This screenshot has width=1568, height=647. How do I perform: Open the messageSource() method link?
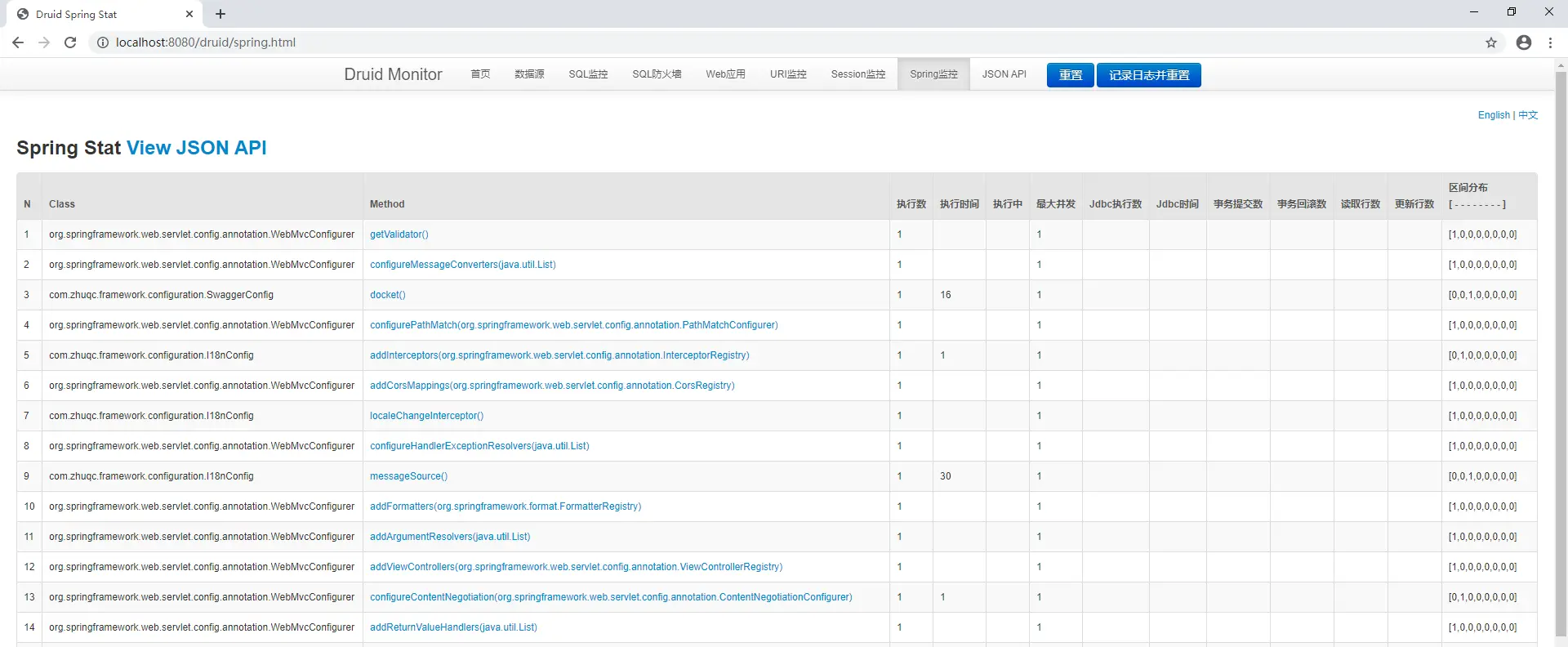[409, 476]
